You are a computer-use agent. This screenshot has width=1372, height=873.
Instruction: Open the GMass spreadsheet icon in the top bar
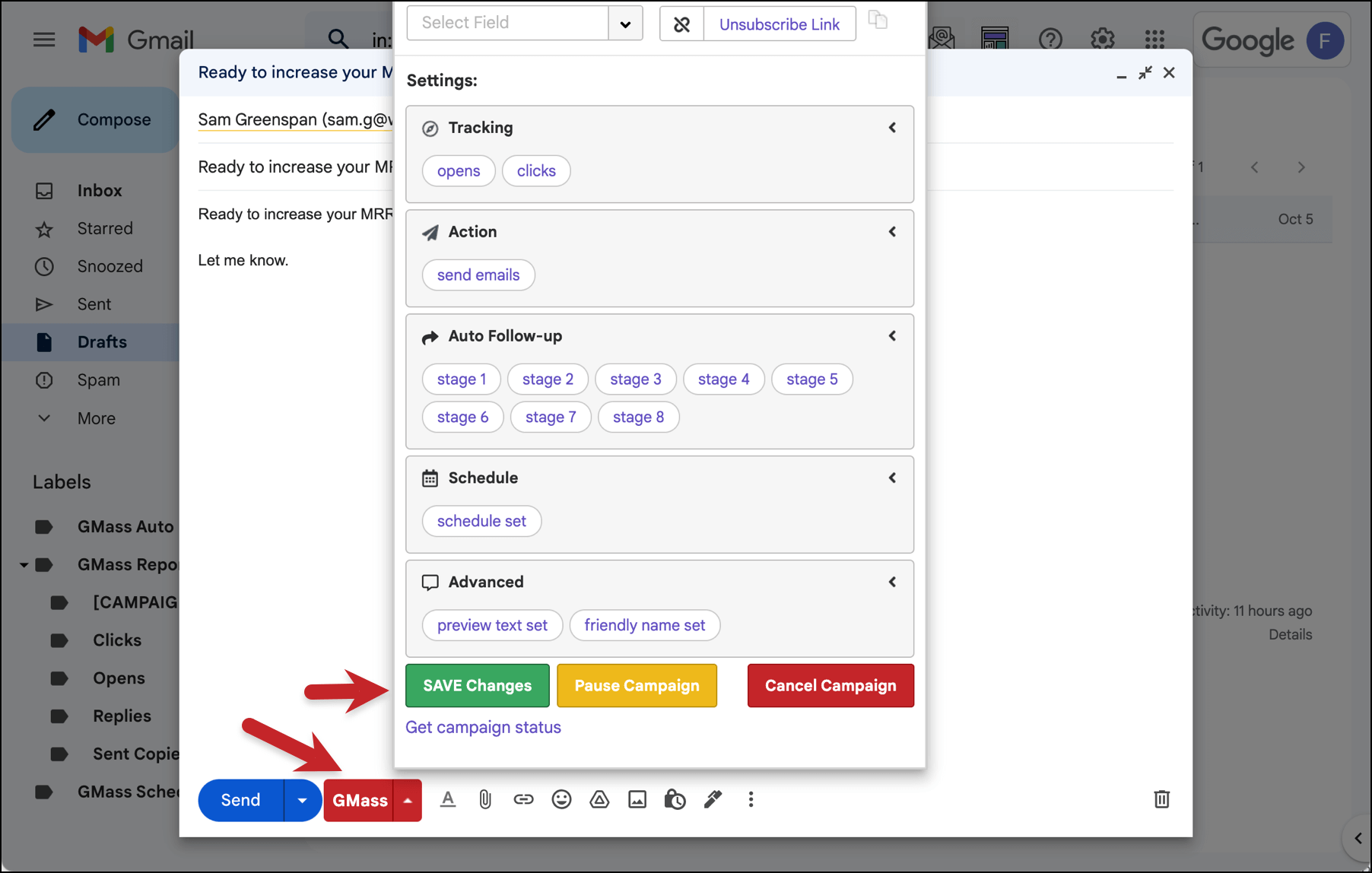[x=995, y=38]
